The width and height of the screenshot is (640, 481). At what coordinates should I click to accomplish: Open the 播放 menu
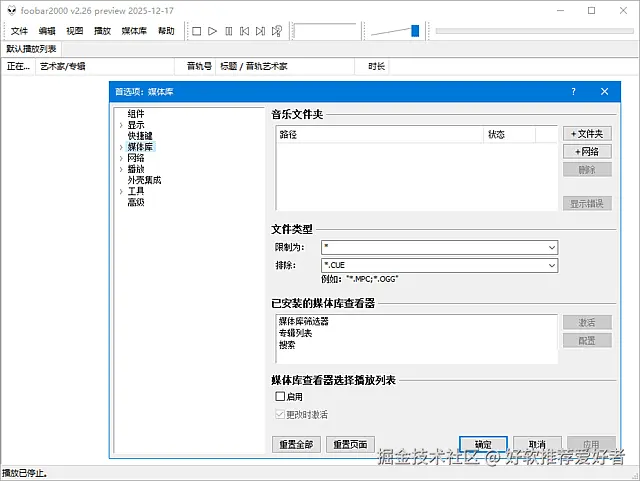(102, 31)
